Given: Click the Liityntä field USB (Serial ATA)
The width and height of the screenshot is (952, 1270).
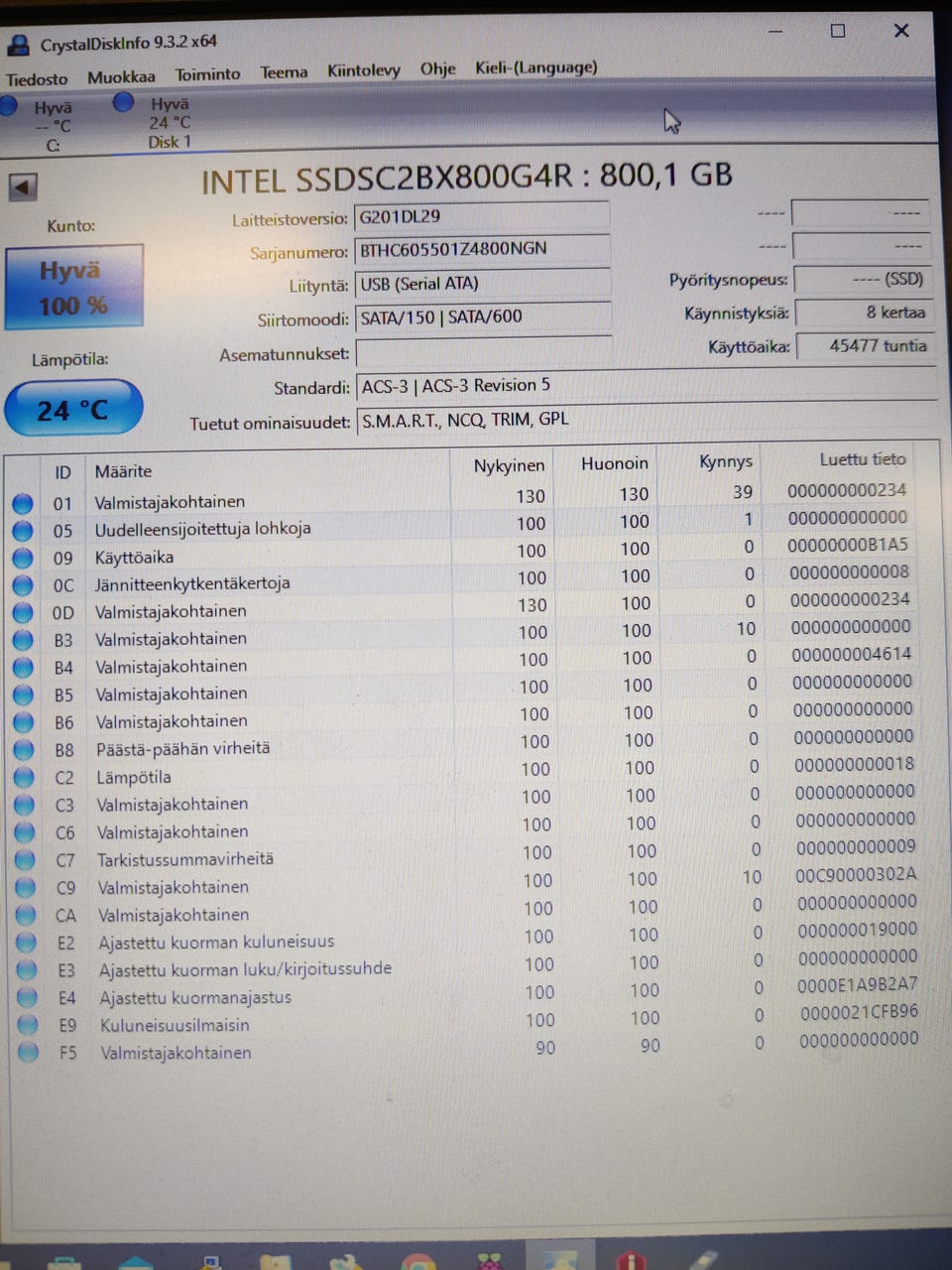Looking at the screenshot, I should 482,284.
